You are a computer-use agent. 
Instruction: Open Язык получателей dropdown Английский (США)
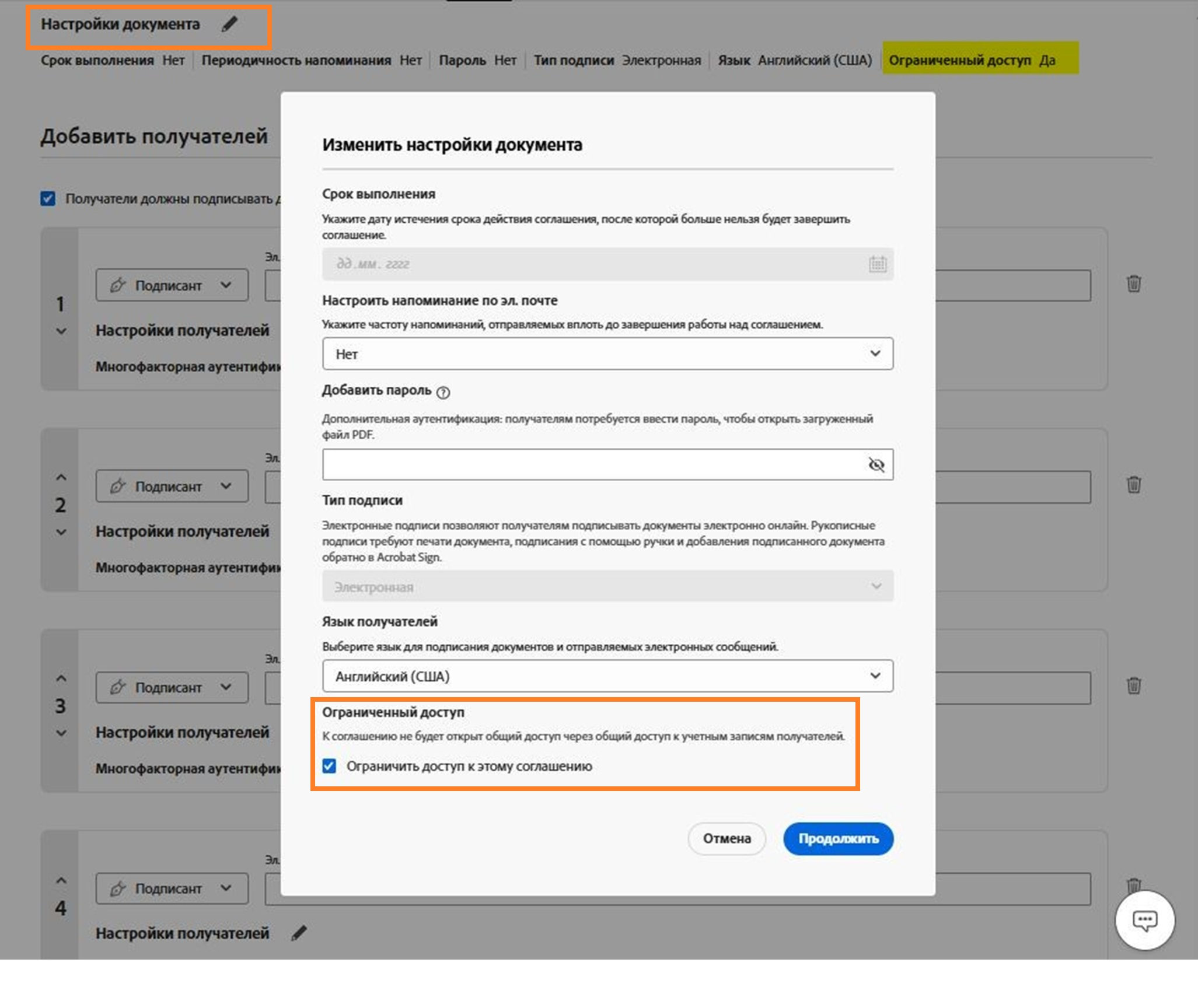607,676
